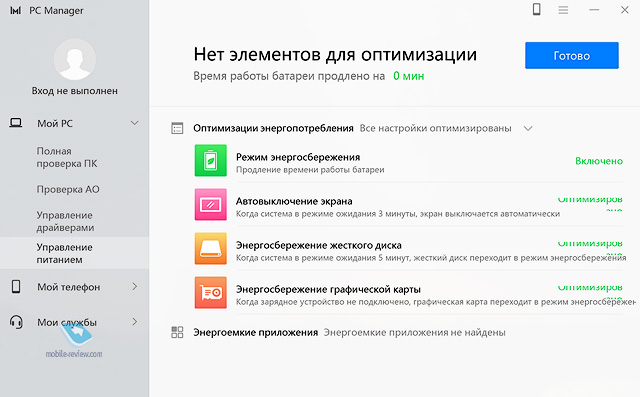This screenshot has height=397, width=640.
Task: Click the user avatar picture
Action: pos(75,60)
